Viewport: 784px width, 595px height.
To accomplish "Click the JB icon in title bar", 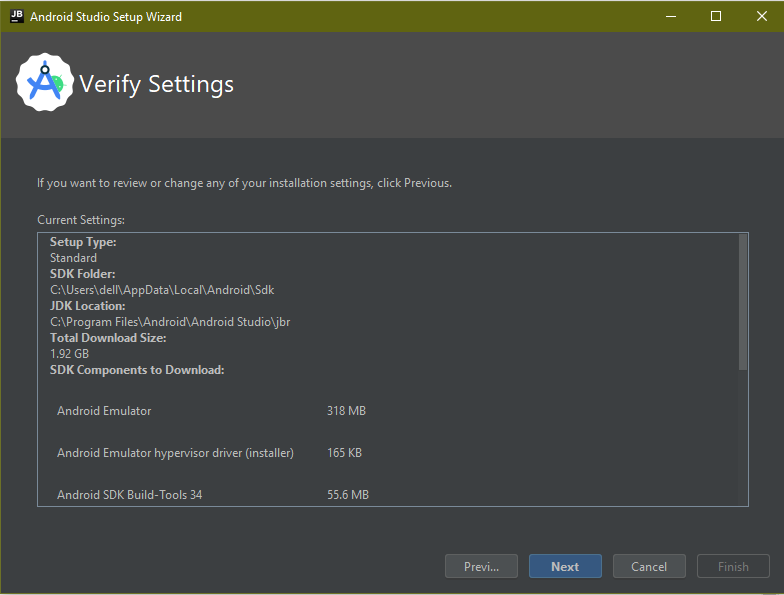I will point(15,16).
